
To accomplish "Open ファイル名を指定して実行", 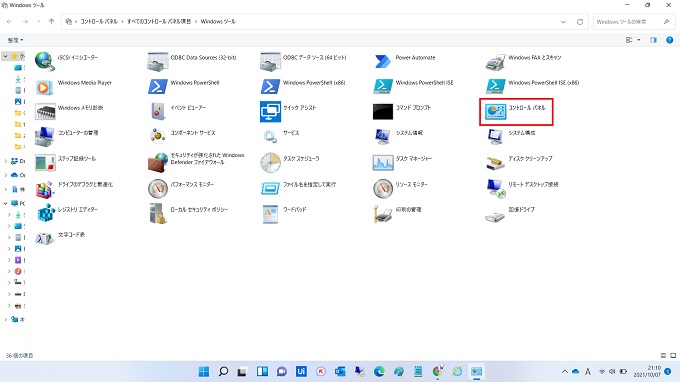I will [x=298, y=188].
